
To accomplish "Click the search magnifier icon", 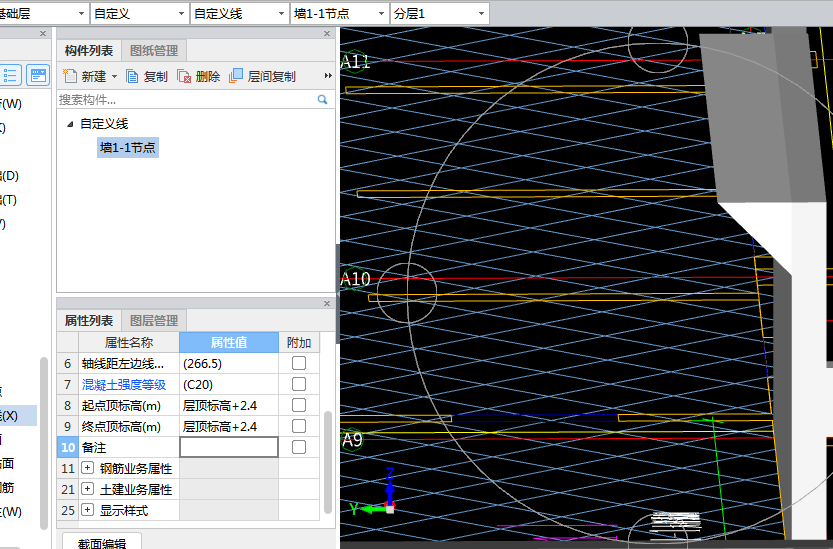I will coord(322,99).
